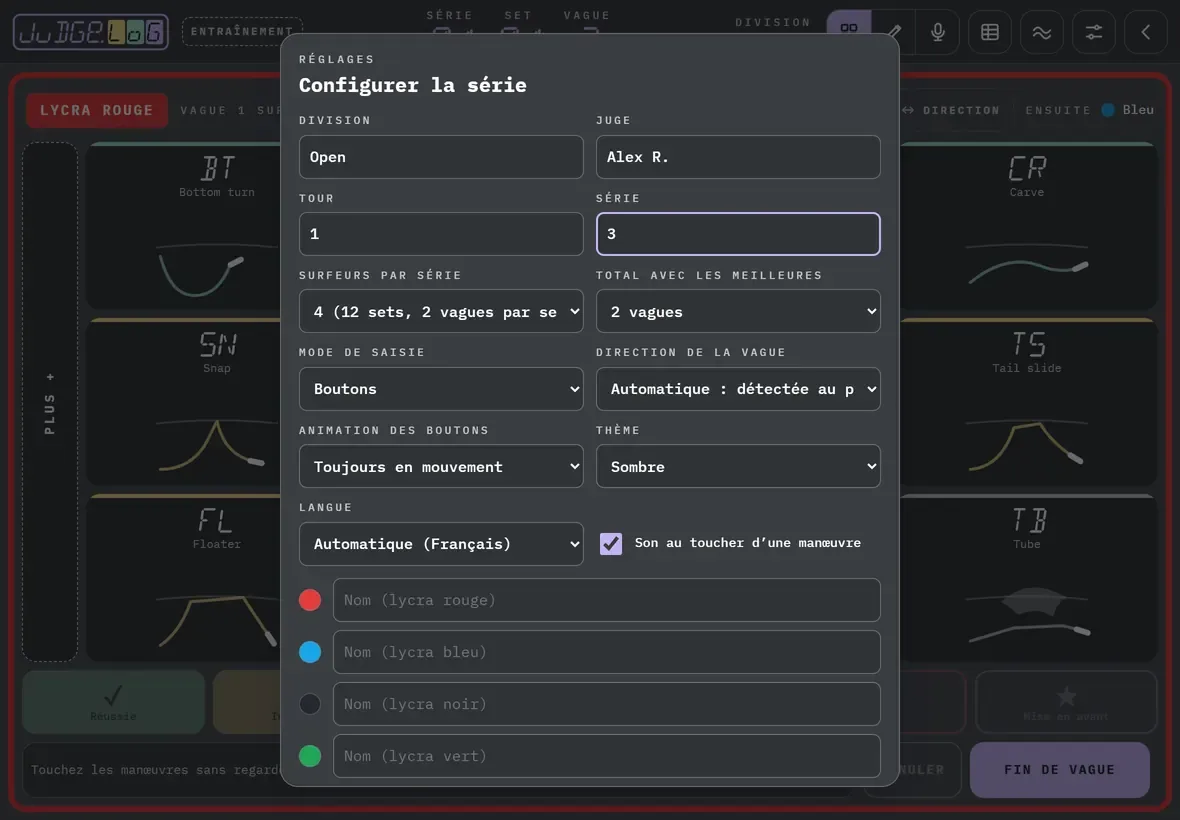Tap the Tail slide maneuver card
This screenshot has height=820, width=1180.
pos(1028,402)
